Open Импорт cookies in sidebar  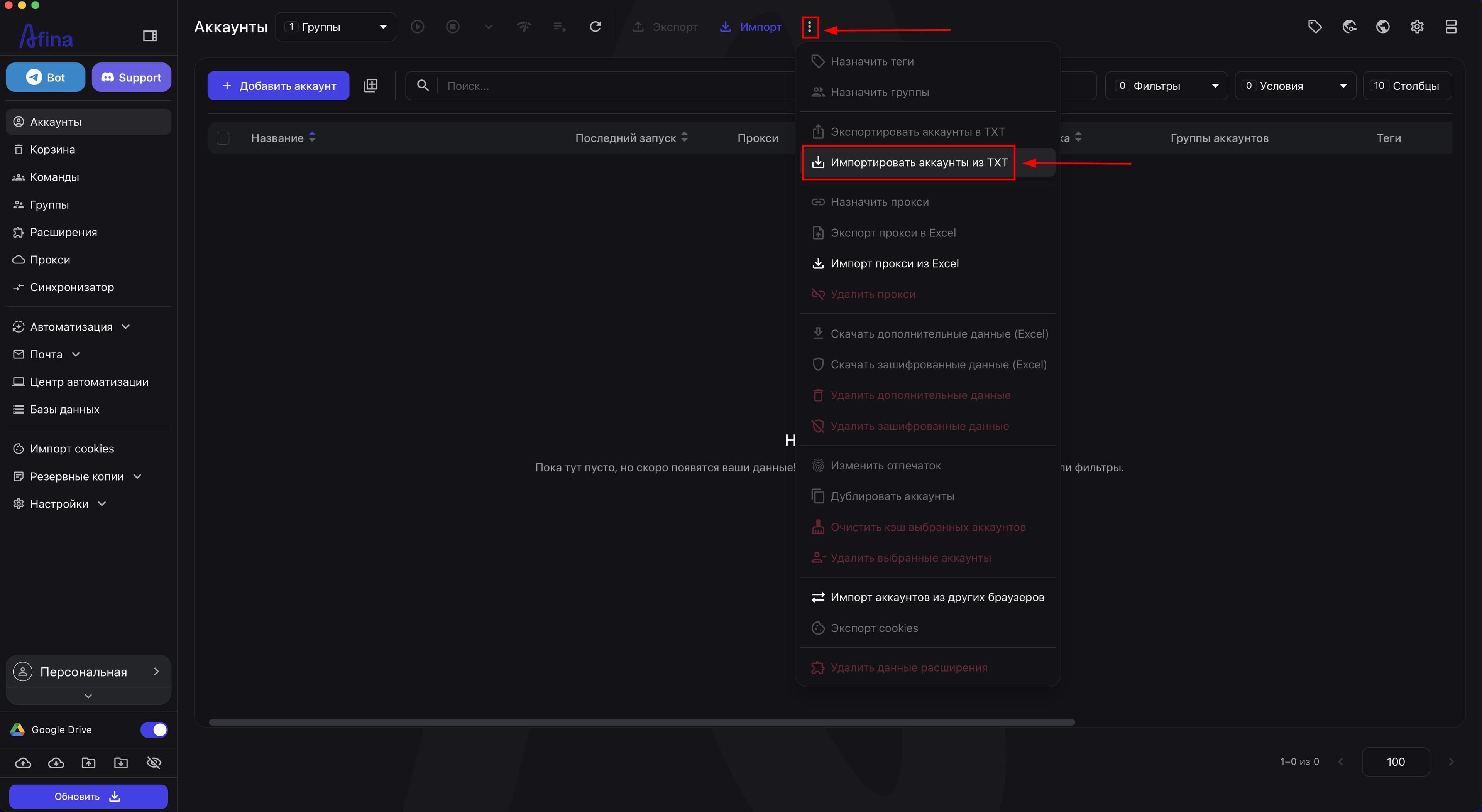click(89, 449)
